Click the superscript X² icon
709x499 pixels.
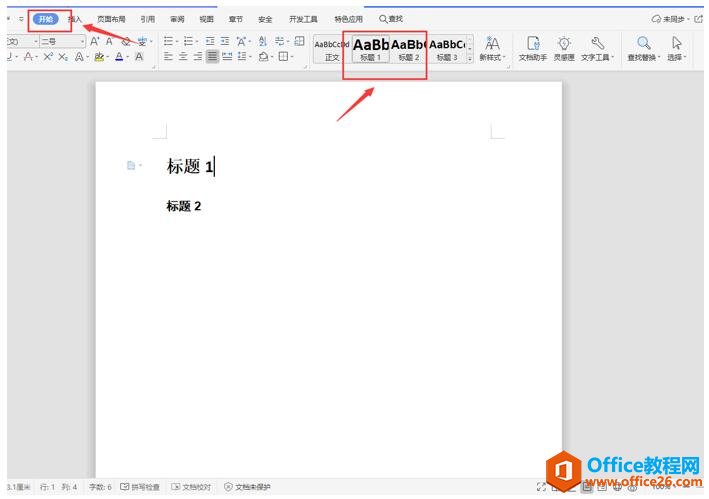tap(48, 57)
